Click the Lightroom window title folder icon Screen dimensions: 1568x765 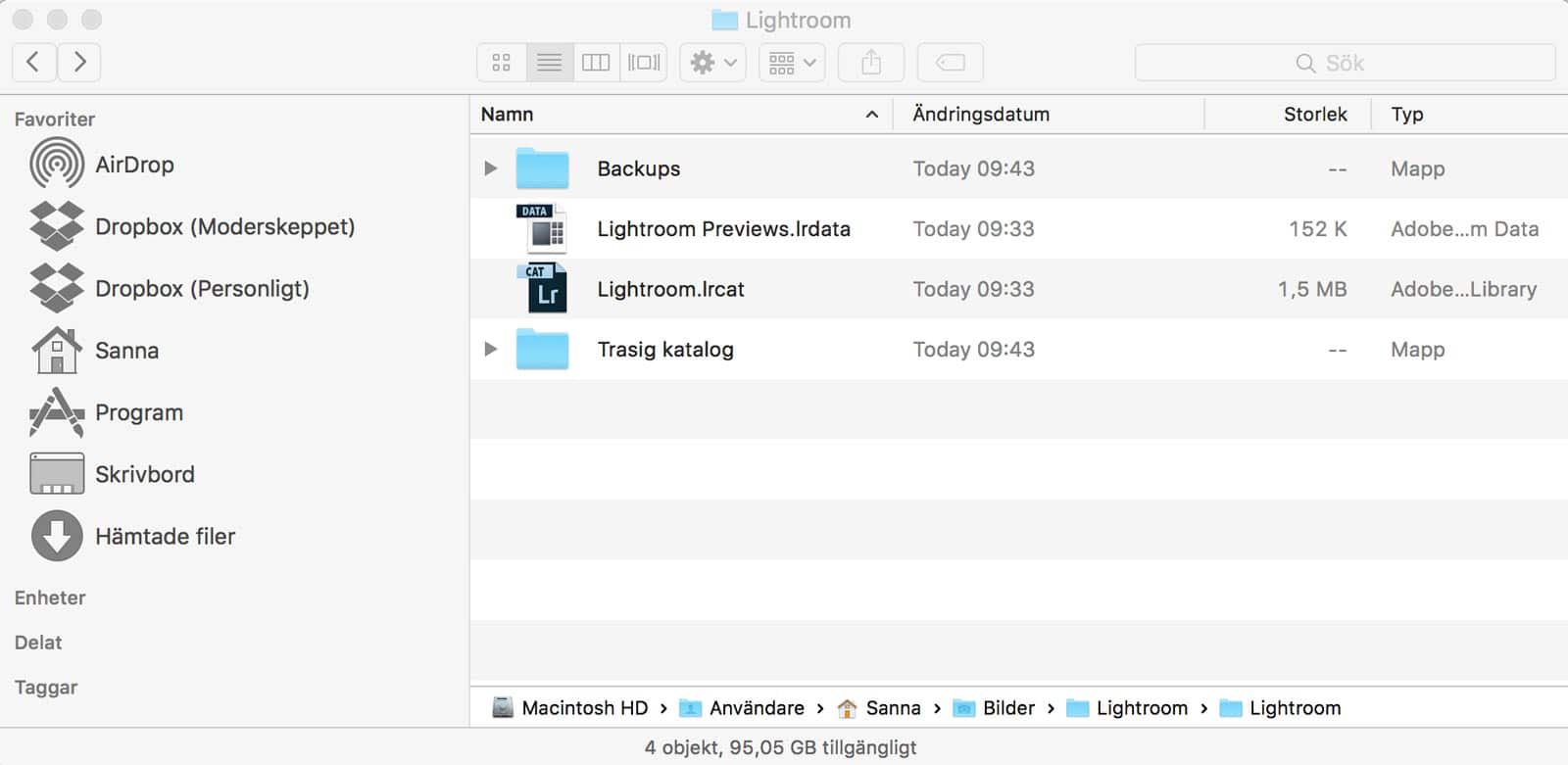point(724,20)
